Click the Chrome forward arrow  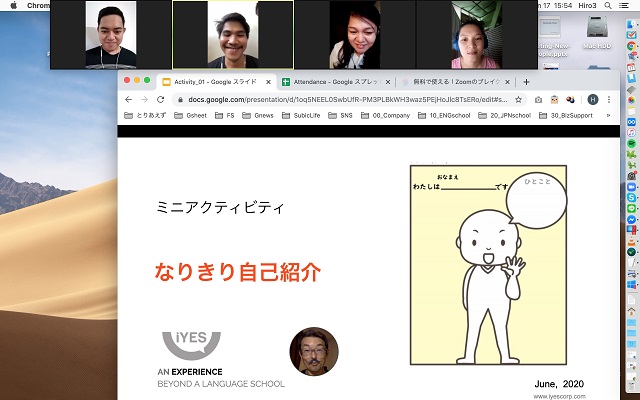[x=144, y=100]
